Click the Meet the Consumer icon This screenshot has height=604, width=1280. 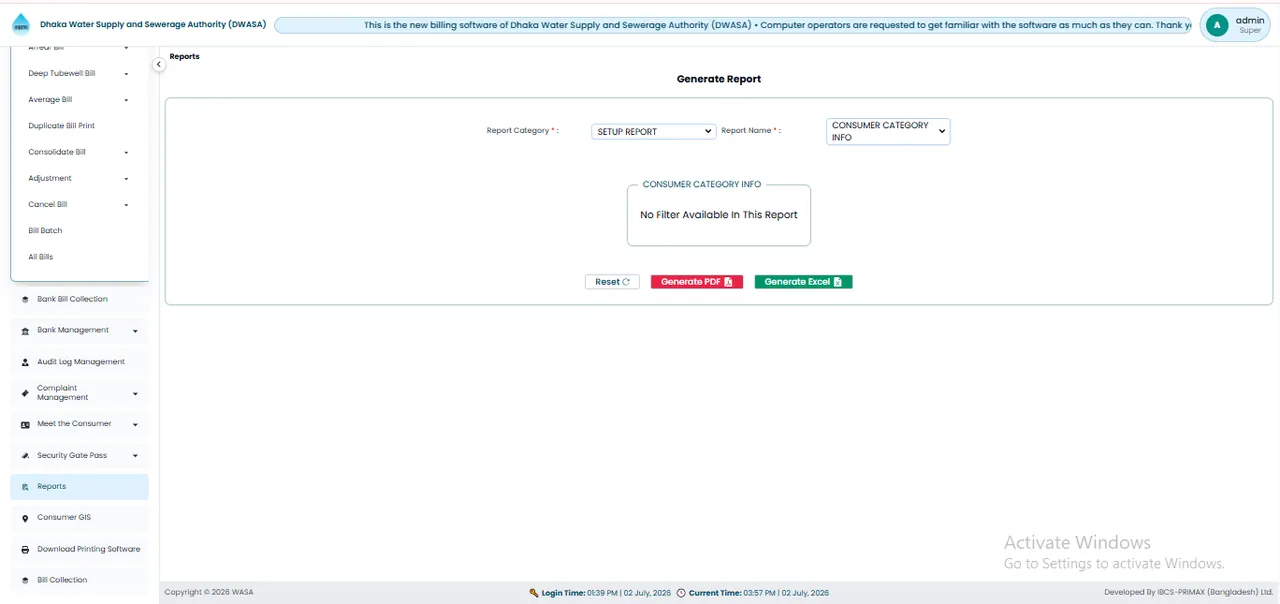pyautogui.click(x=26, y=424)
